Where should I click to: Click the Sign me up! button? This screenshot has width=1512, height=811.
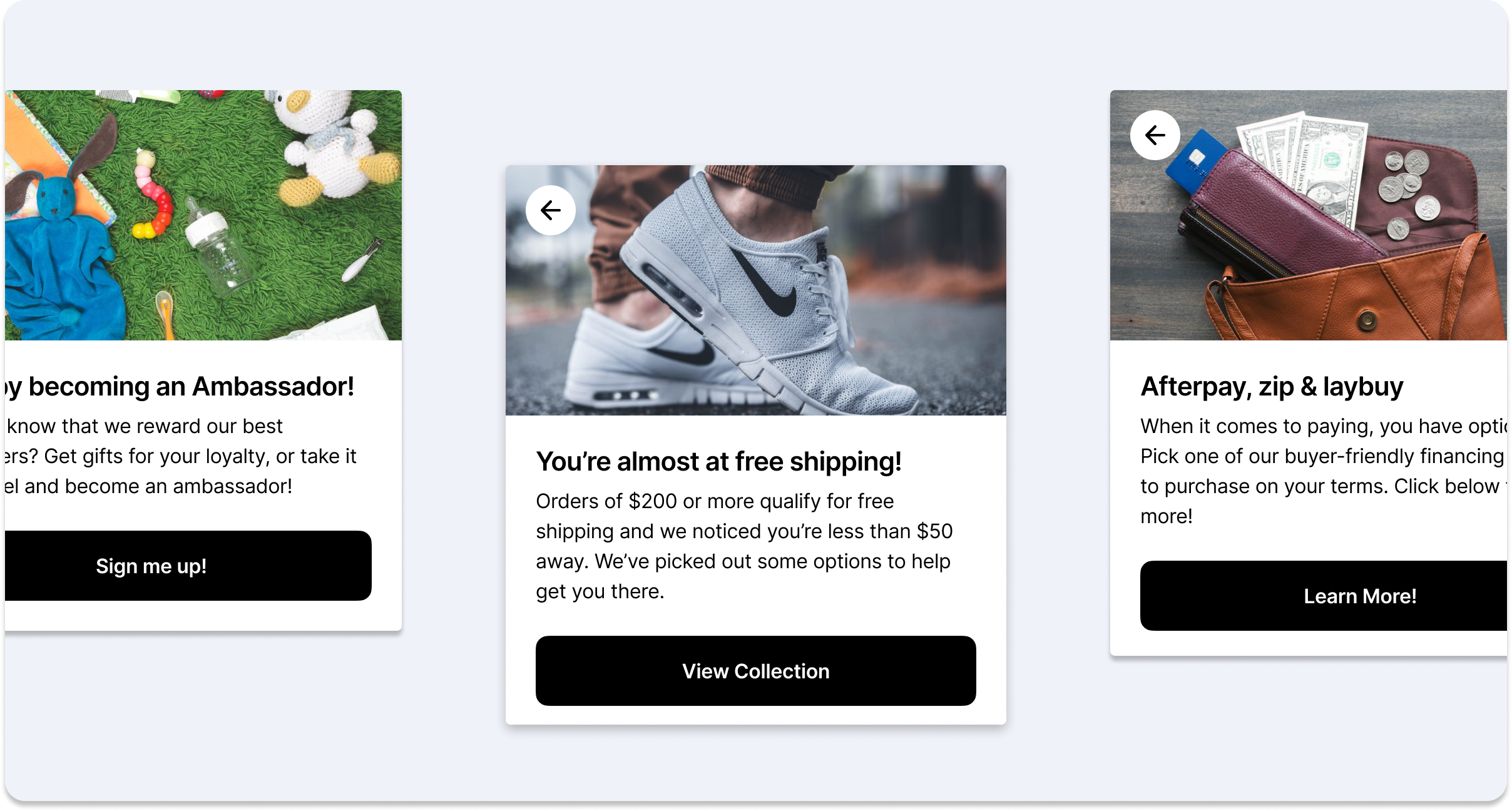[x=188, y=566]
